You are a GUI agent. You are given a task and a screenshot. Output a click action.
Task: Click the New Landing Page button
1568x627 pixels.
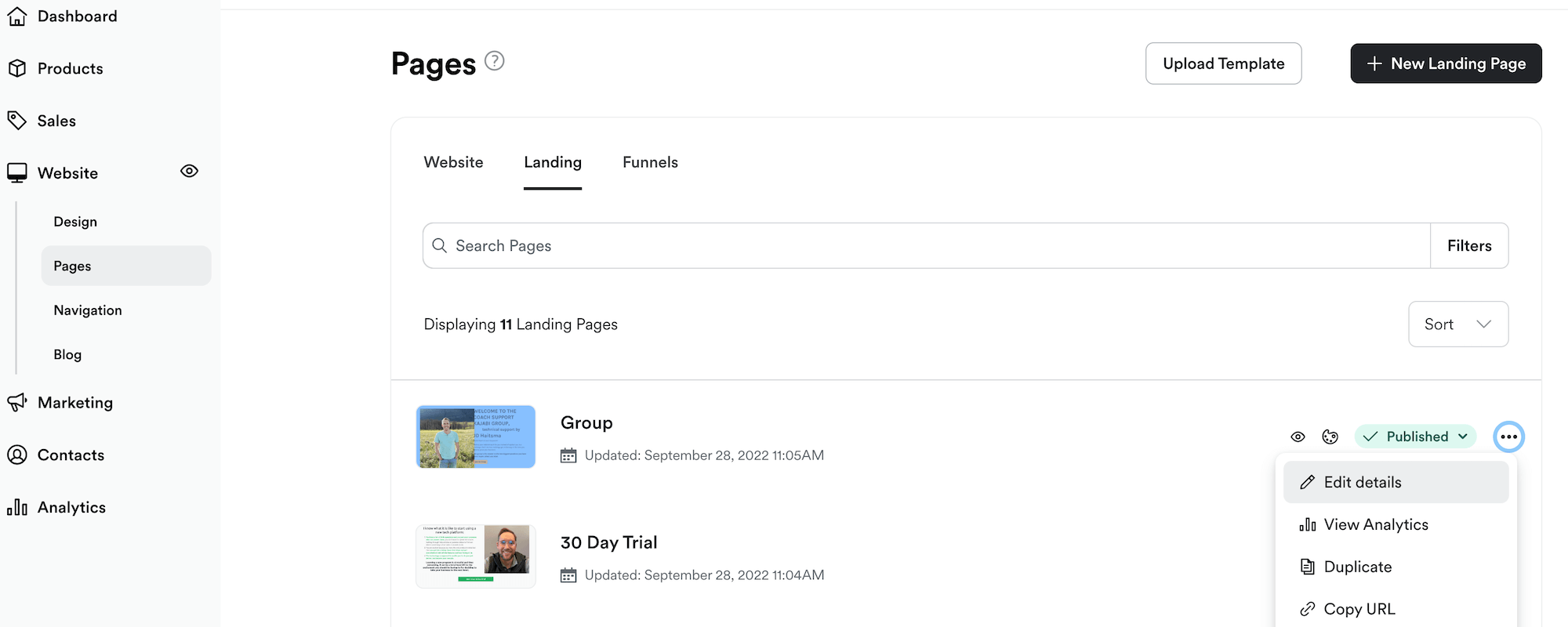[1446, 63]
